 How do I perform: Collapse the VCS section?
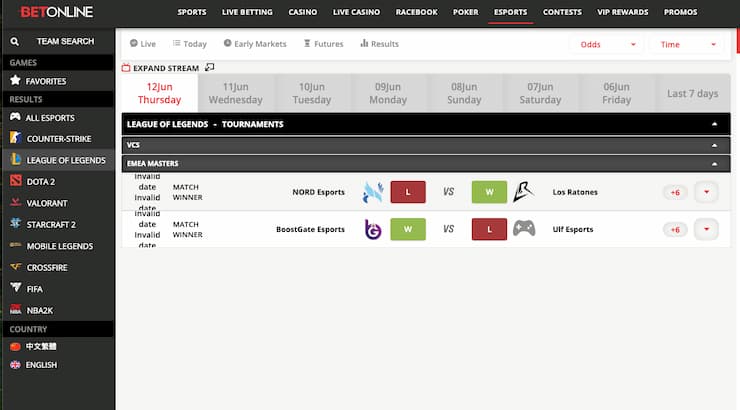point(714,145)
